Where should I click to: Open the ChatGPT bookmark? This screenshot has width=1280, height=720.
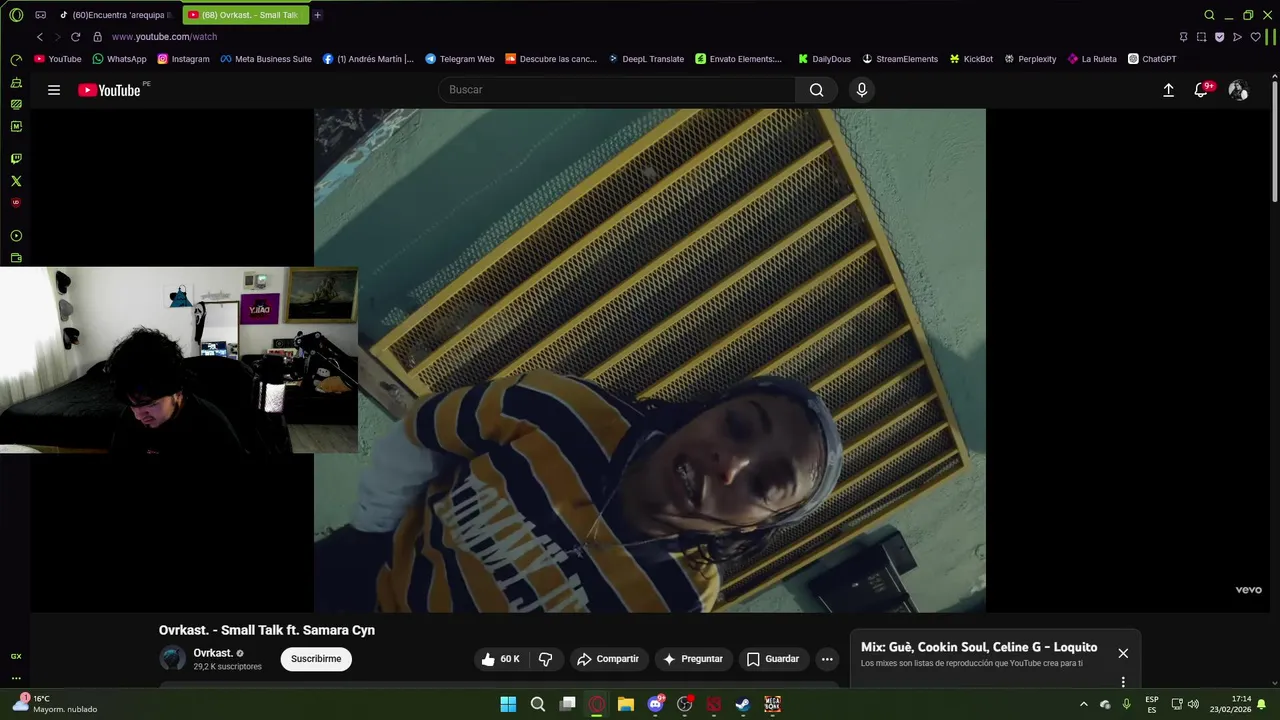click(1152, 59)
